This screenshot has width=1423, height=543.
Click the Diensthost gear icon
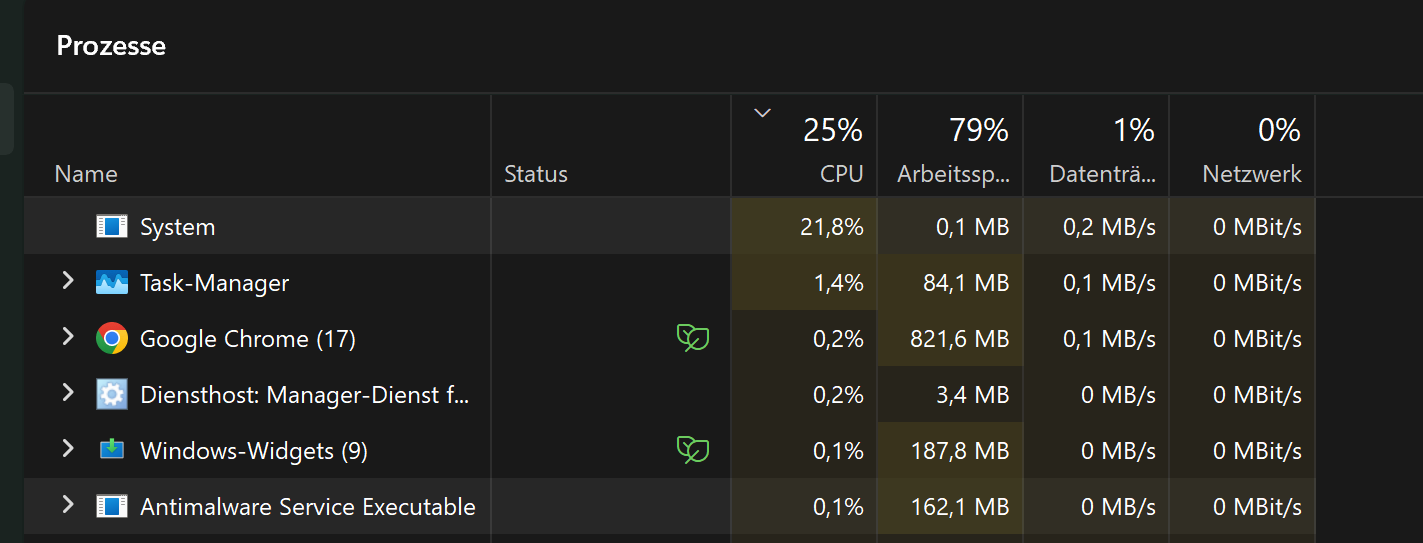pyautogui.click(x=112, y=395)
